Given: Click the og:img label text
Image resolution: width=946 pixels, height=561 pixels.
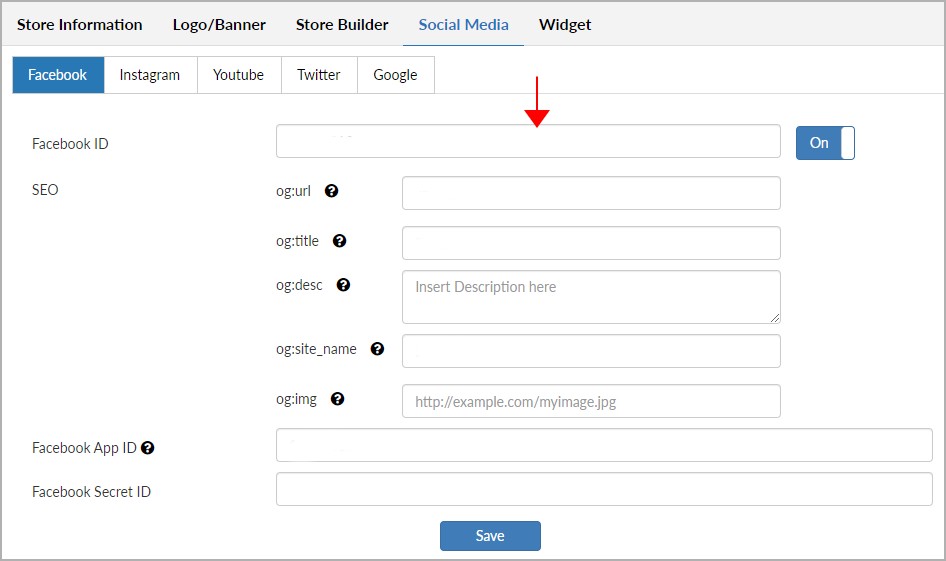Looking at the screenshot, I should (x=296, y=399).
